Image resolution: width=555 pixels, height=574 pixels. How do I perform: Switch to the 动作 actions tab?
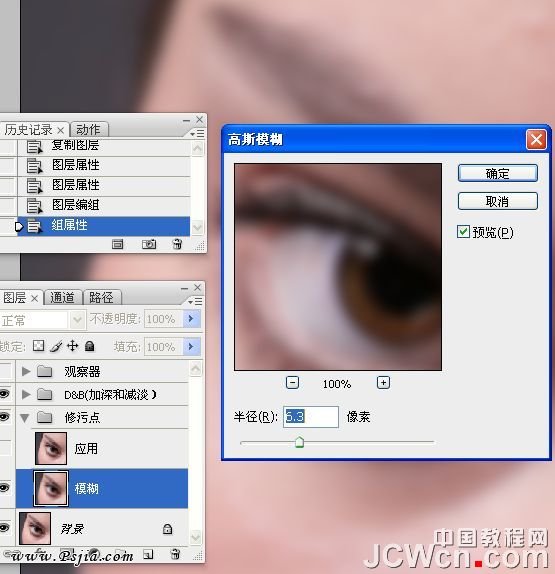[88, 130]
